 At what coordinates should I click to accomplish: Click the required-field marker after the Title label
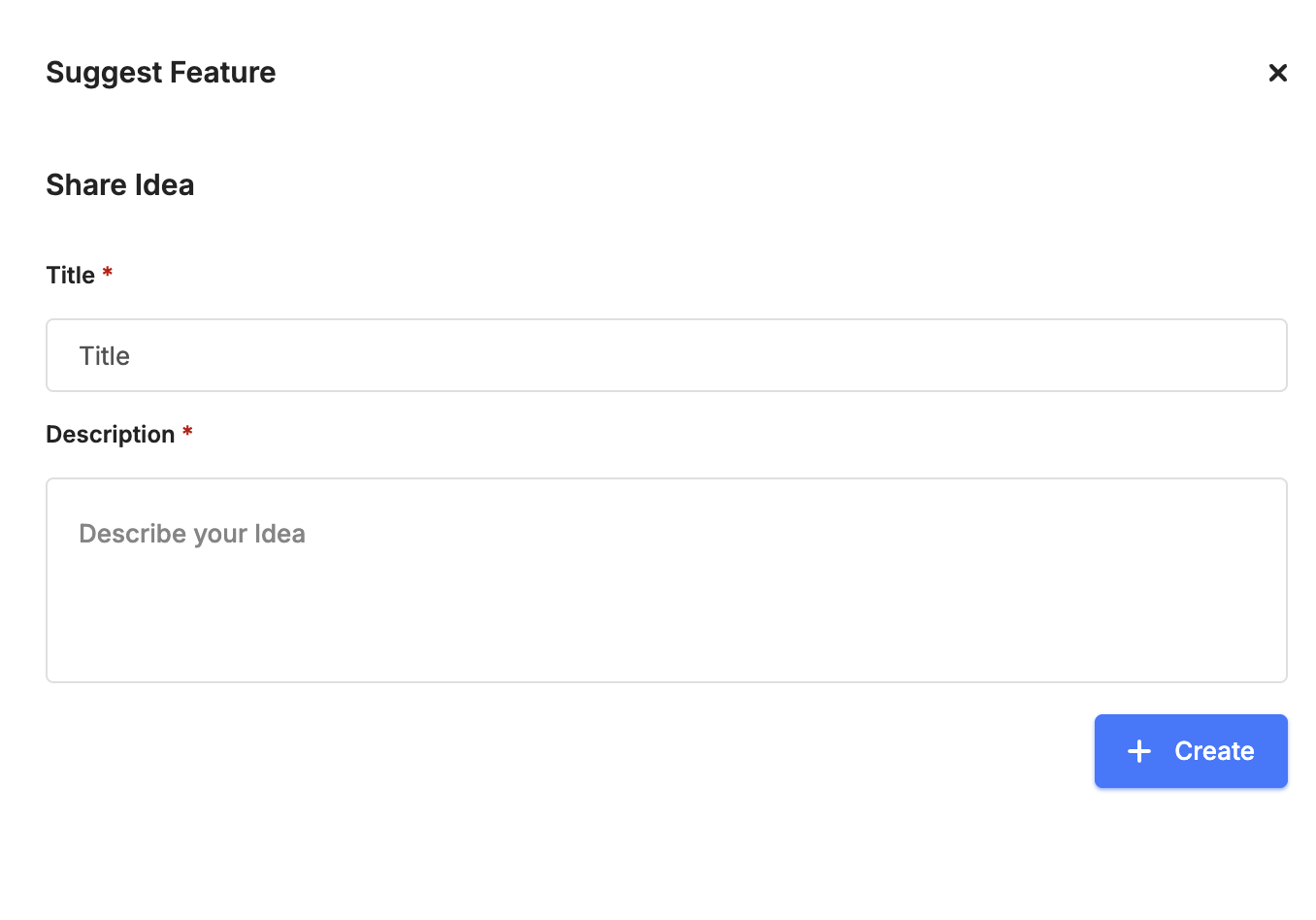pos(107,273)
